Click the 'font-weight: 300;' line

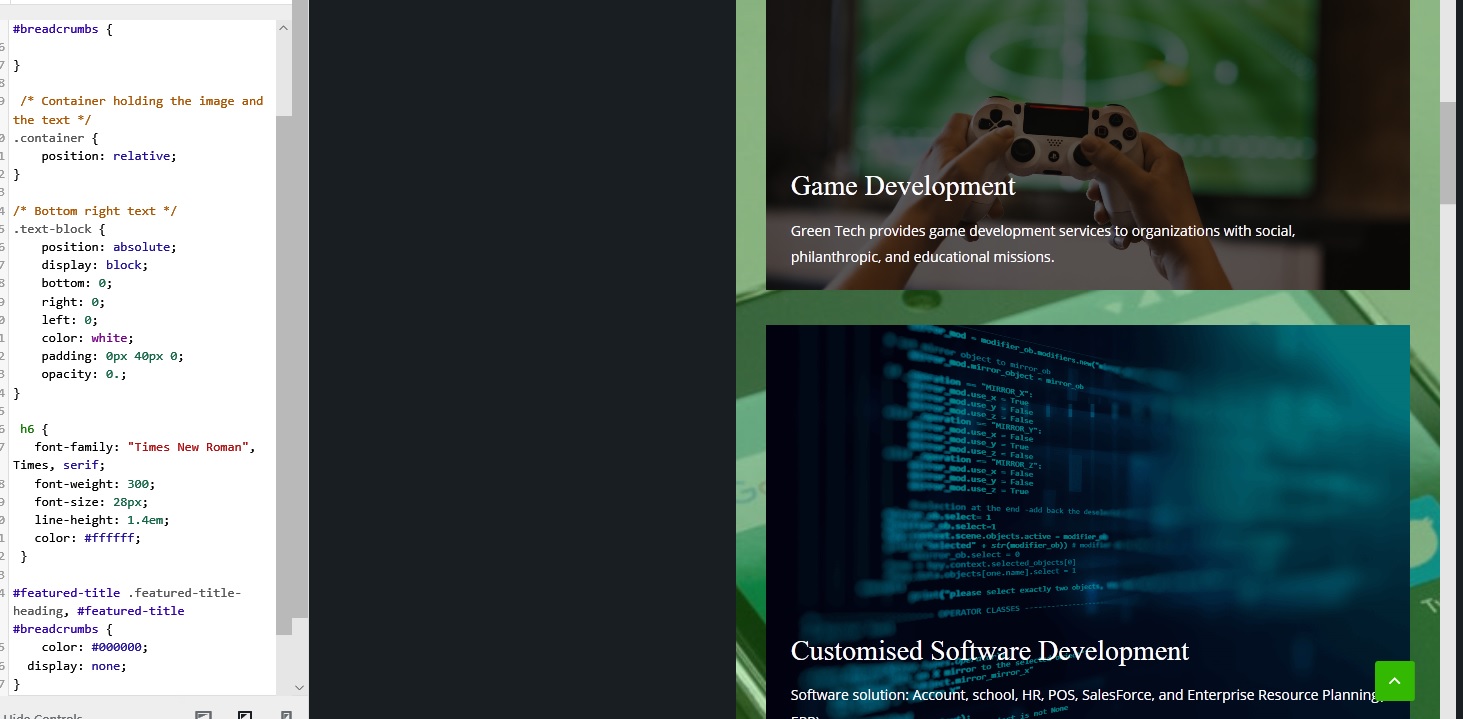click(94, 484)
